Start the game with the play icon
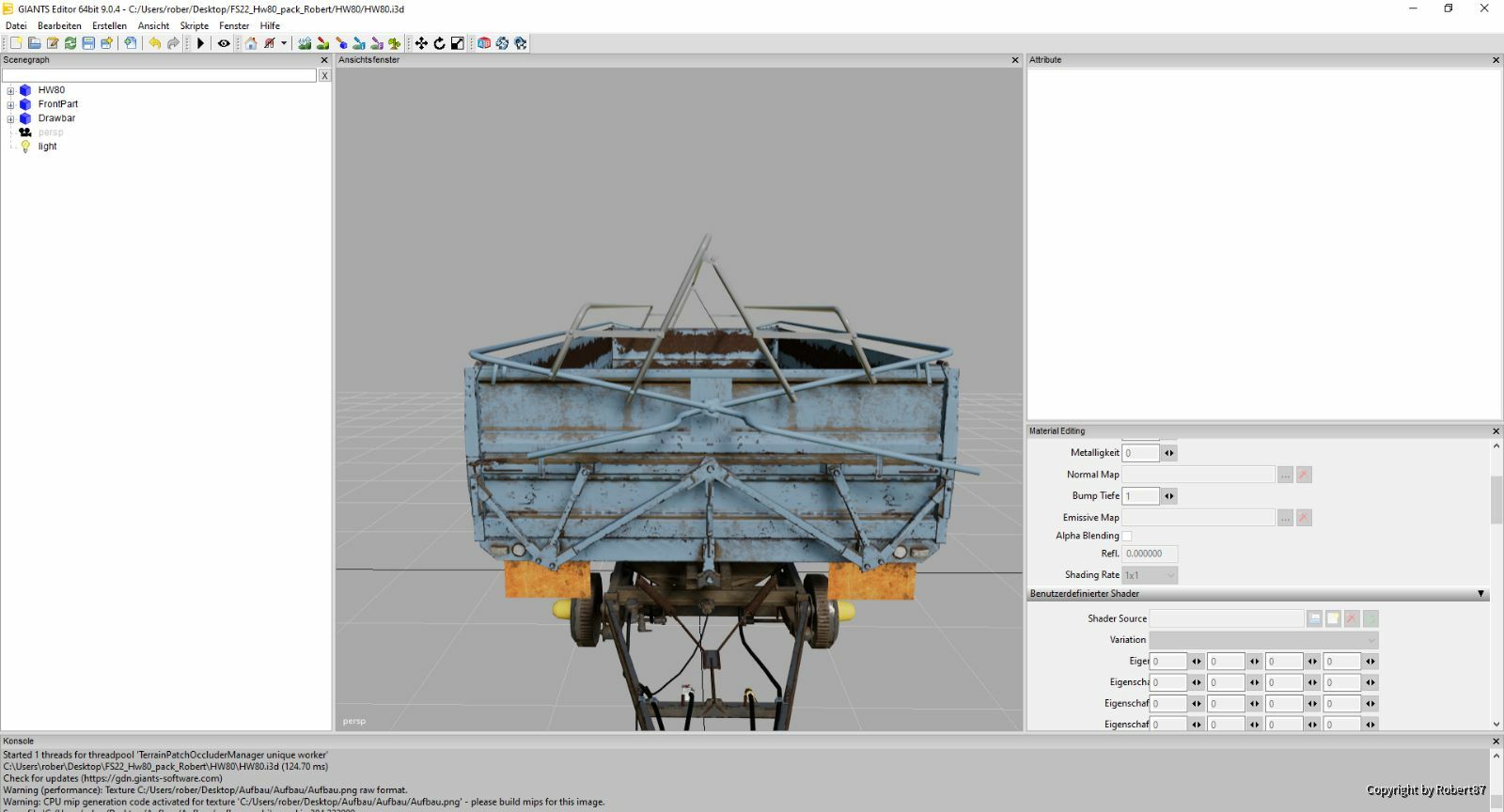1504x812 pixels. 200,43
